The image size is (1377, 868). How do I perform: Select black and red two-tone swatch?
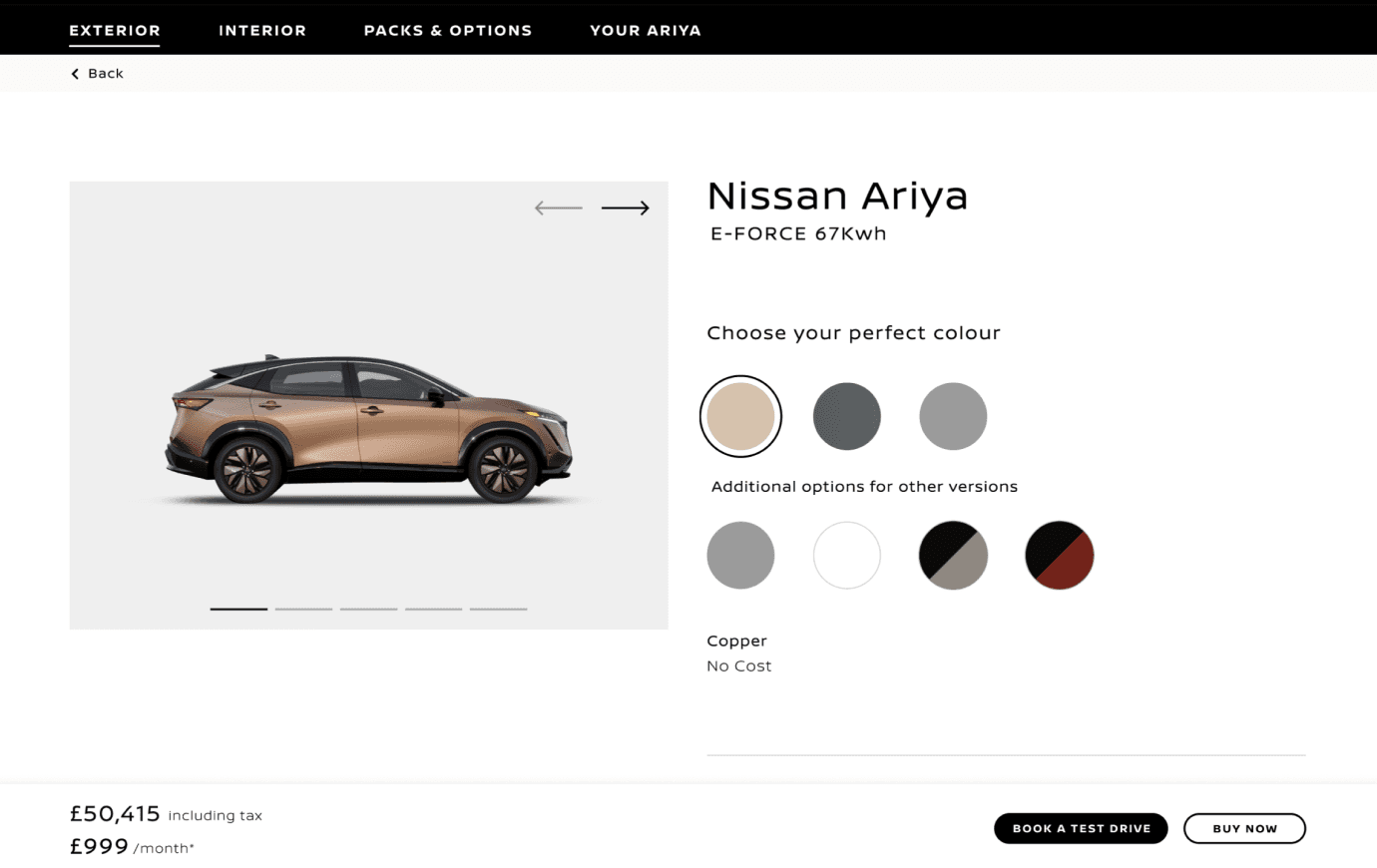1060,555
